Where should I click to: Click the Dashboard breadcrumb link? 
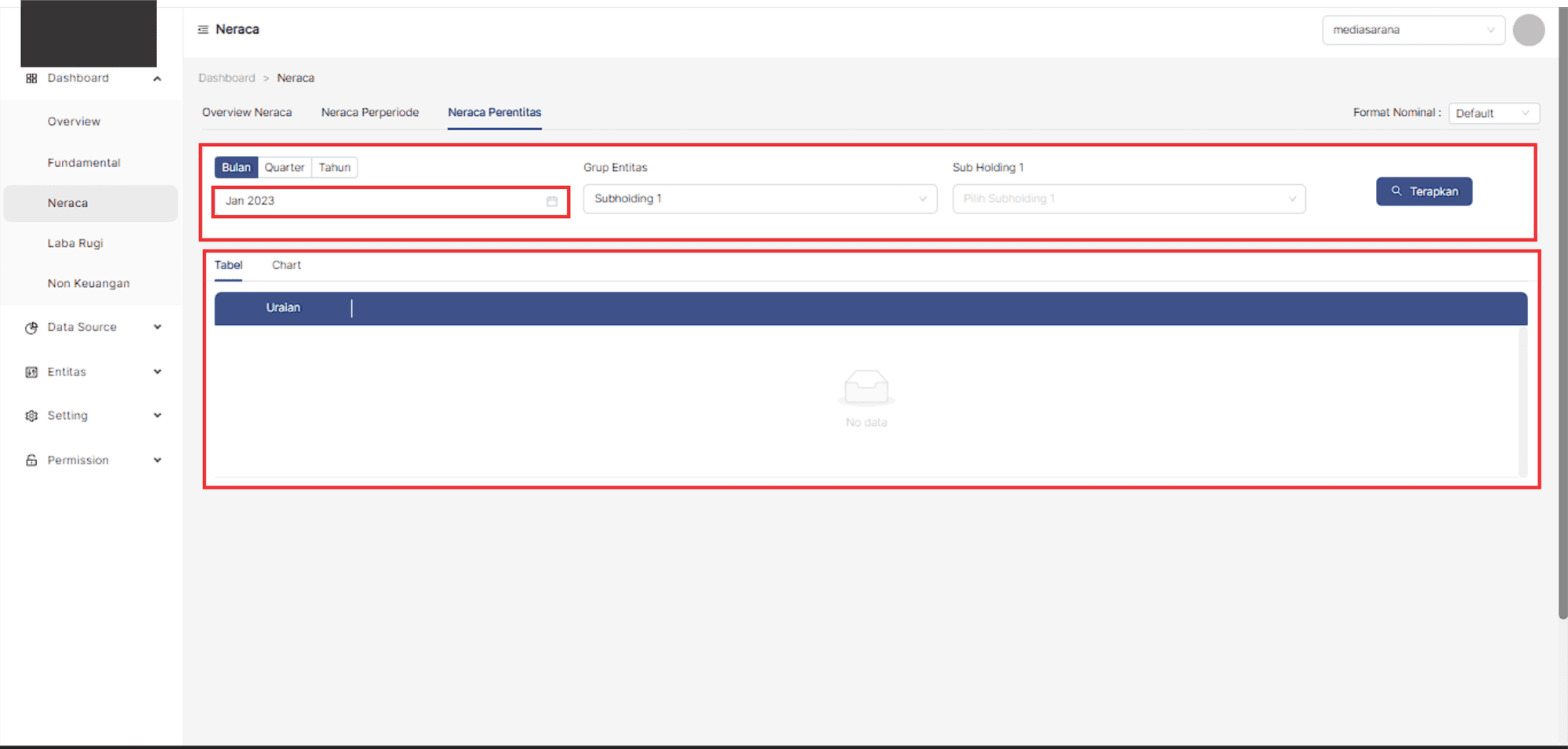coord(227,78)
